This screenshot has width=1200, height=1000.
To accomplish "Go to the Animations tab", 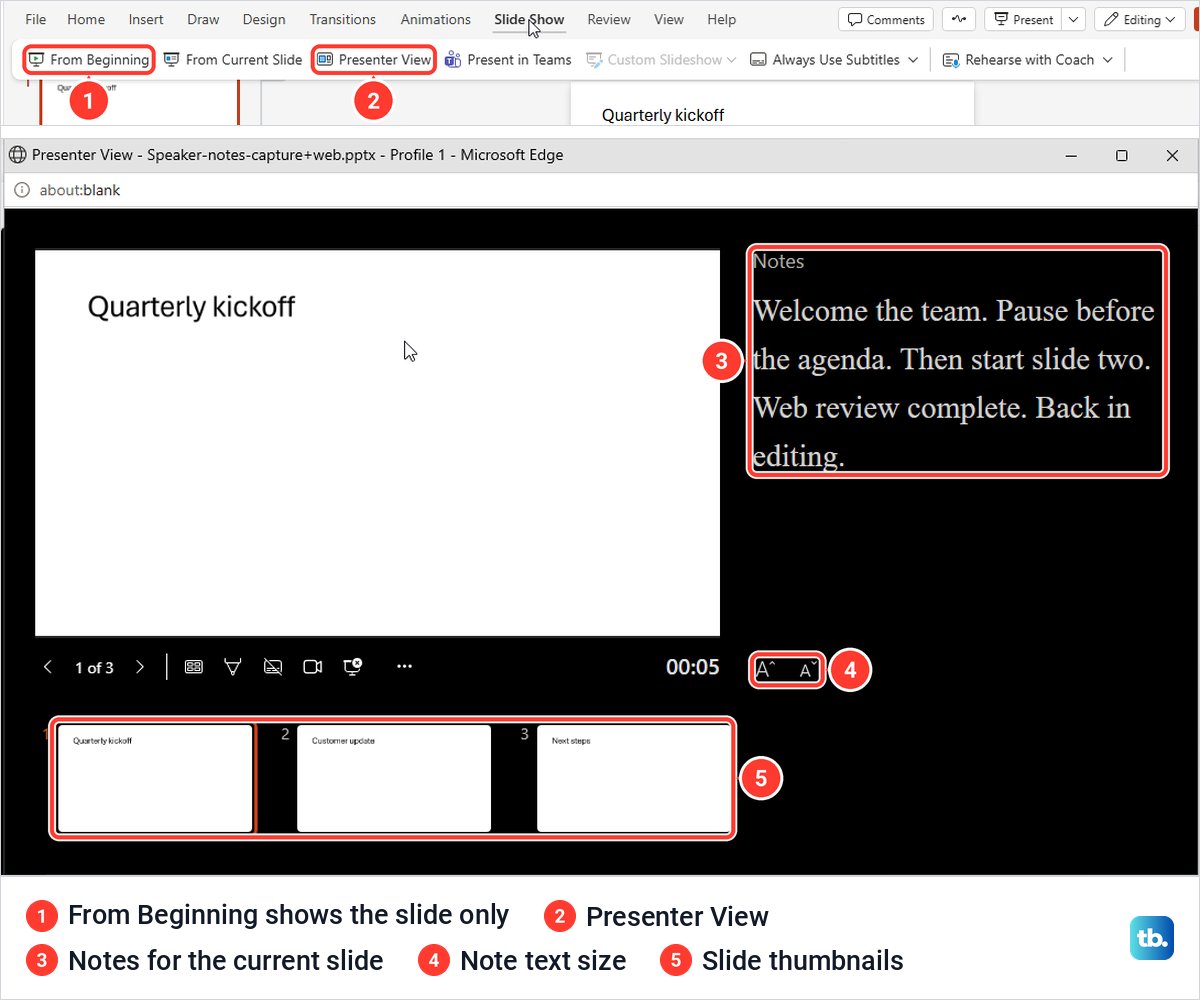I will [435, 19].
